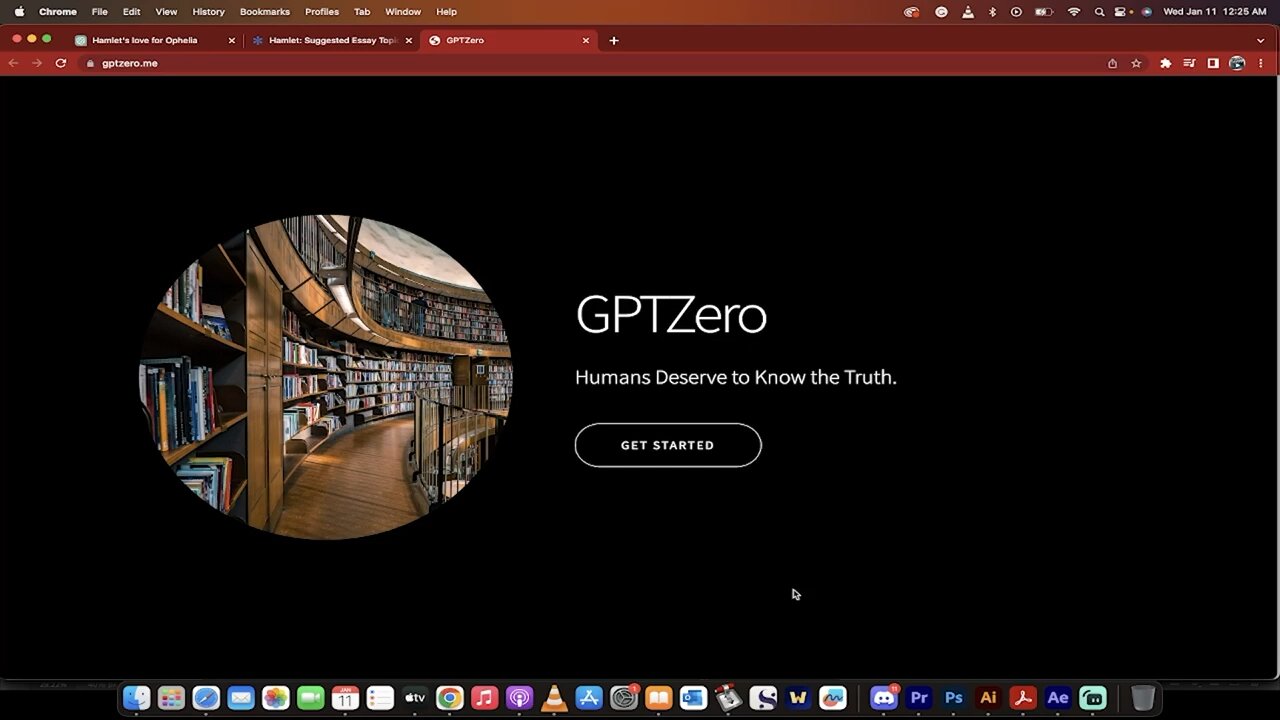Screen dimensions: 1280x720
Task: Open the Bookmarks menu
Action: coord(265,12)
